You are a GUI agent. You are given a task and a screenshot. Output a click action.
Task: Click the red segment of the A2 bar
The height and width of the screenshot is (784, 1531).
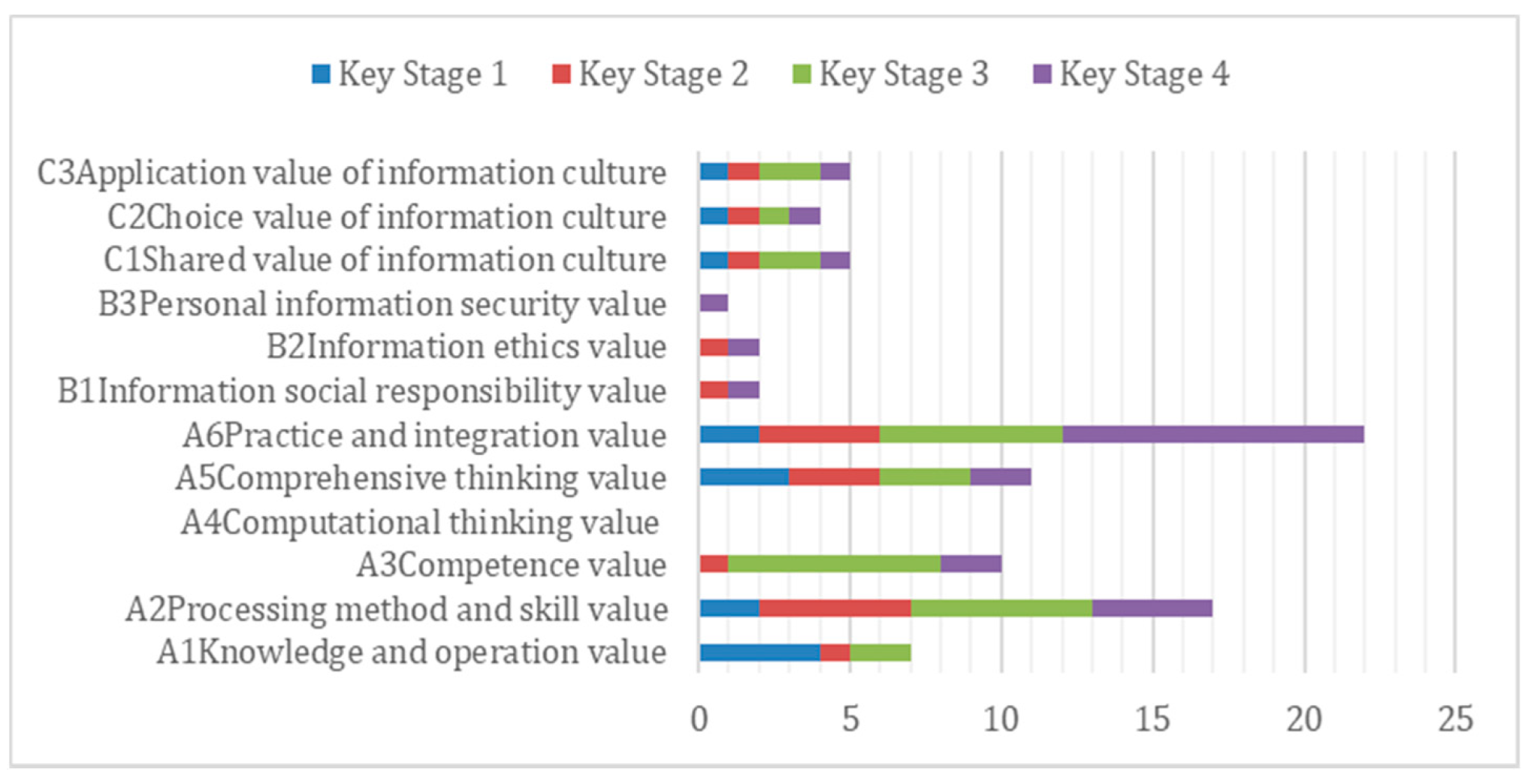[835, 608]
